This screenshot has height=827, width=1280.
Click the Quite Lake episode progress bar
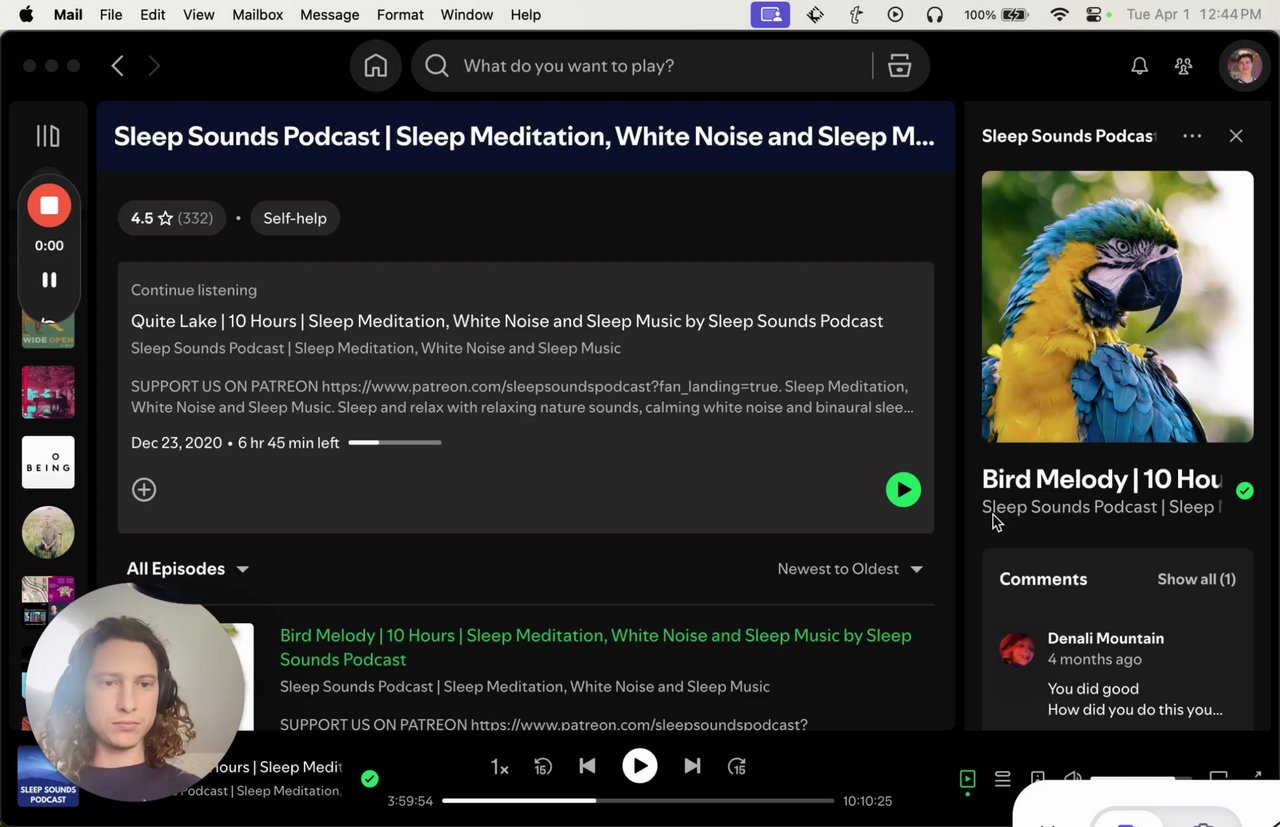pos(395,443)
